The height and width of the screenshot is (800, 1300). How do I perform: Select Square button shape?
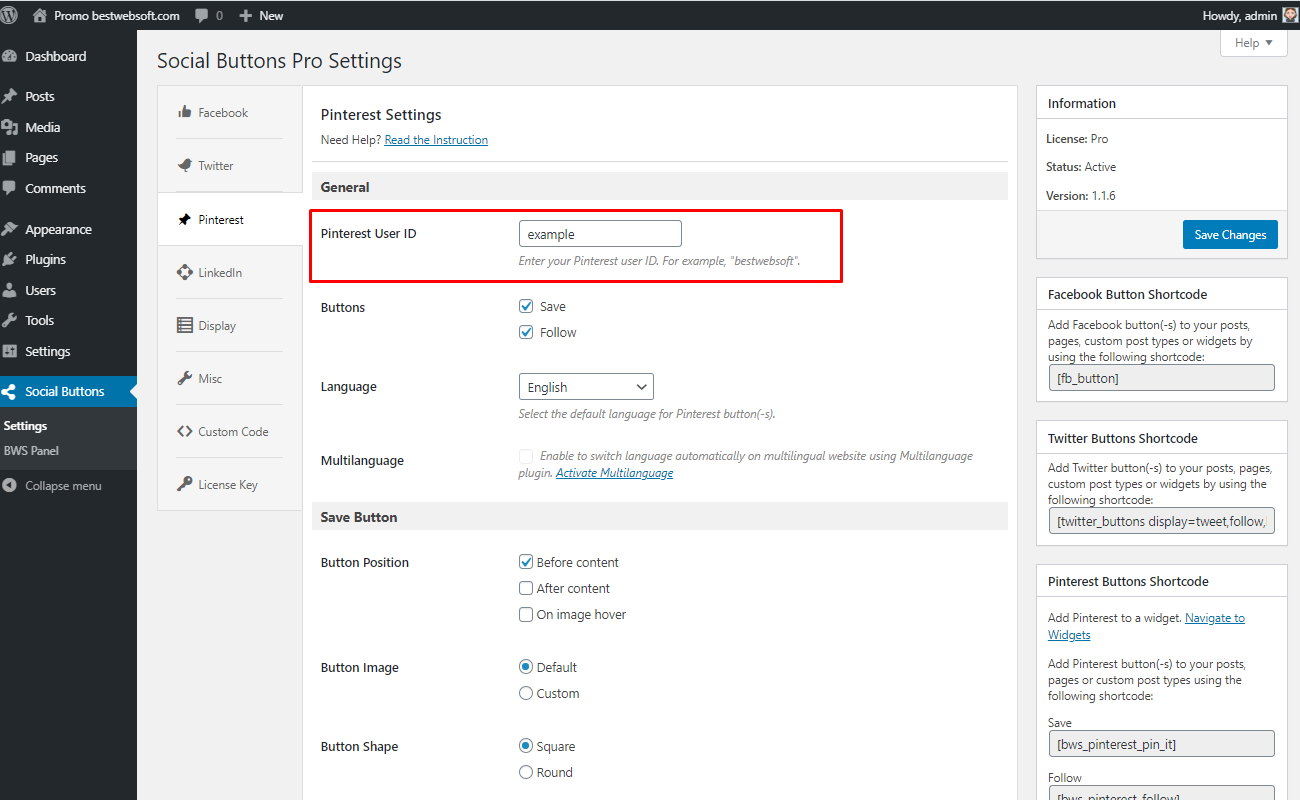(x=526, y=746)
